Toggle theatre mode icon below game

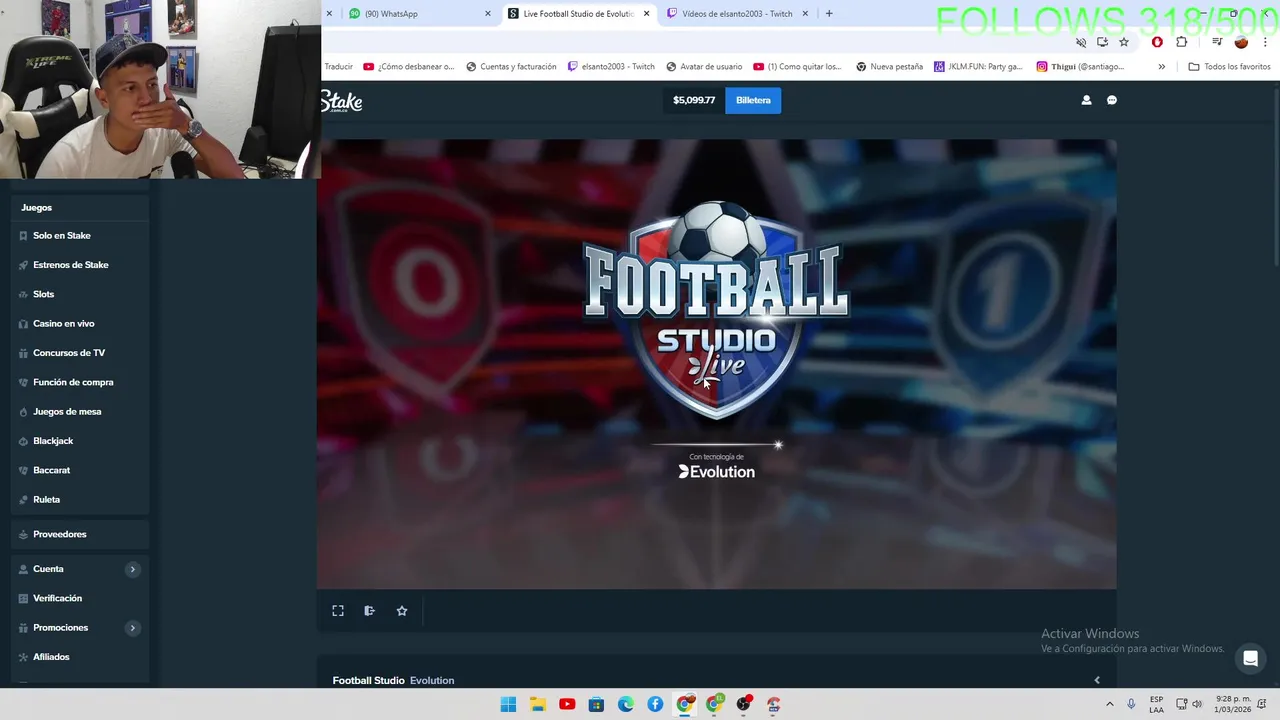370,611
